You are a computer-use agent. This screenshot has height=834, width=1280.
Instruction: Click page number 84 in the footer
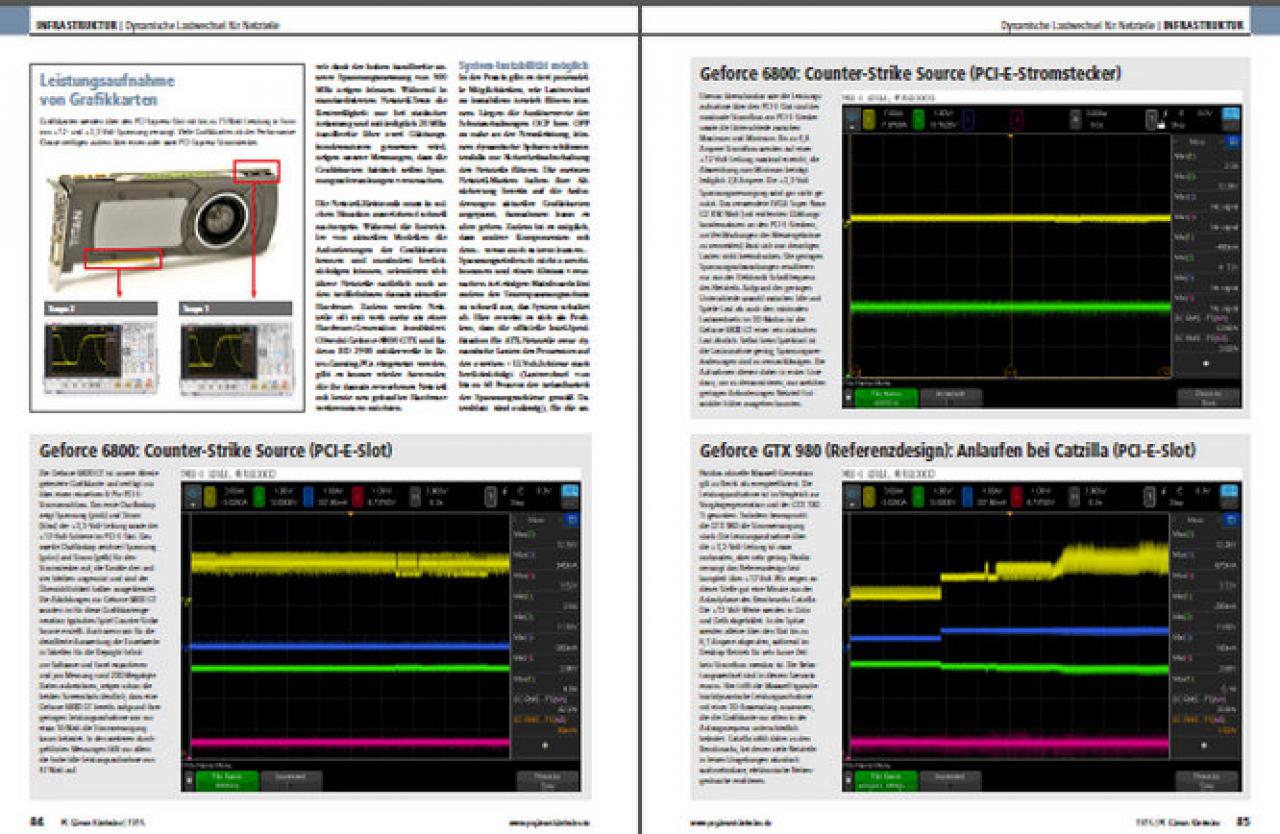36,822
